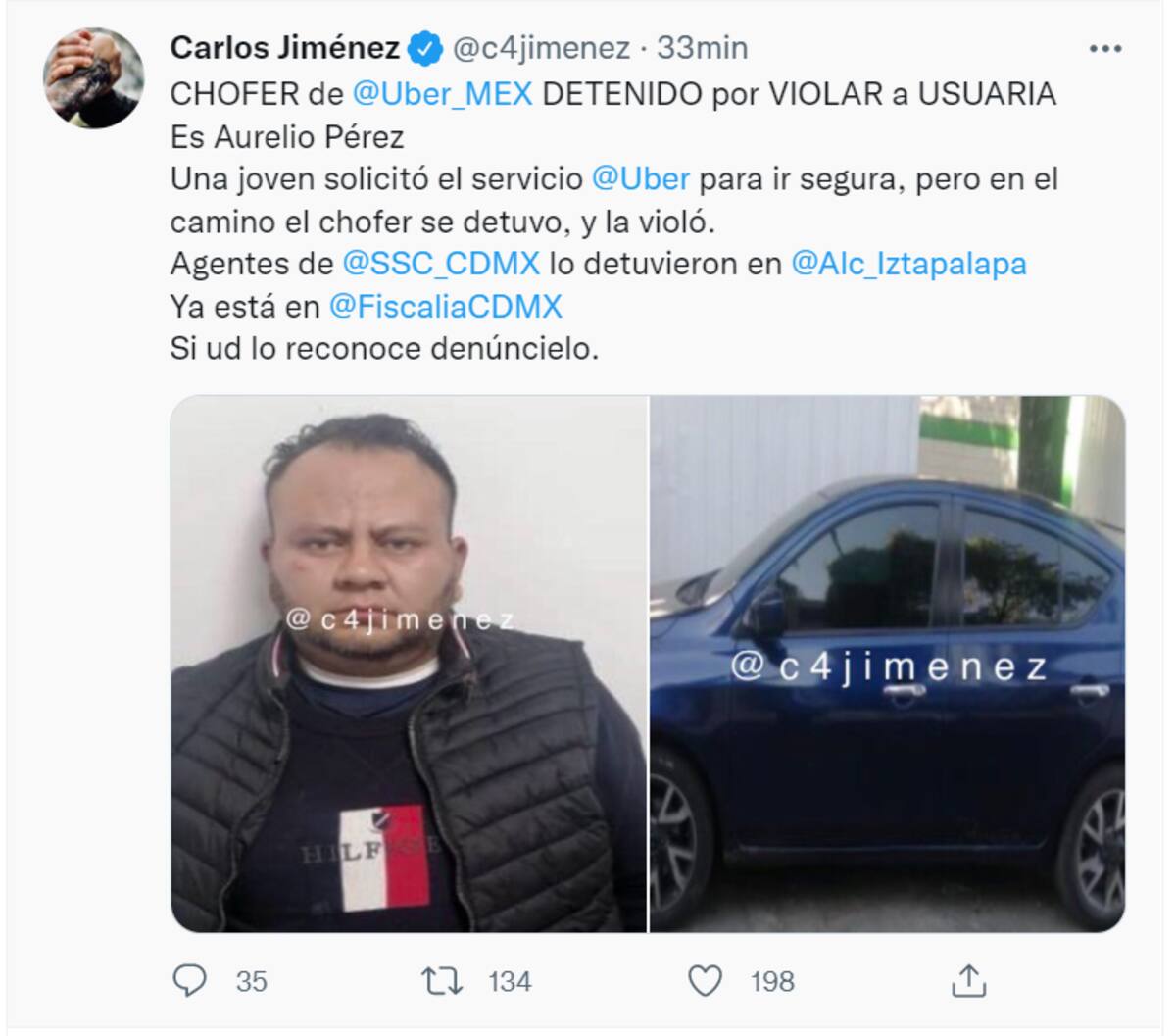Click the 198 likes count
The image size is (1176, 1036).
point(772,981)
